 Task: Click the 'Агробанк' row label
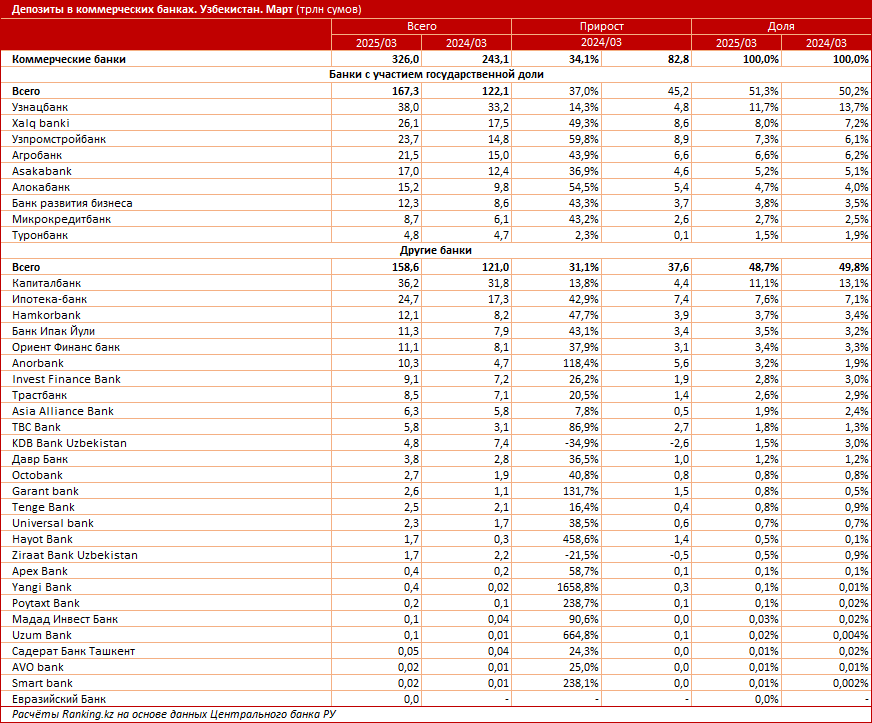[37, 155]
